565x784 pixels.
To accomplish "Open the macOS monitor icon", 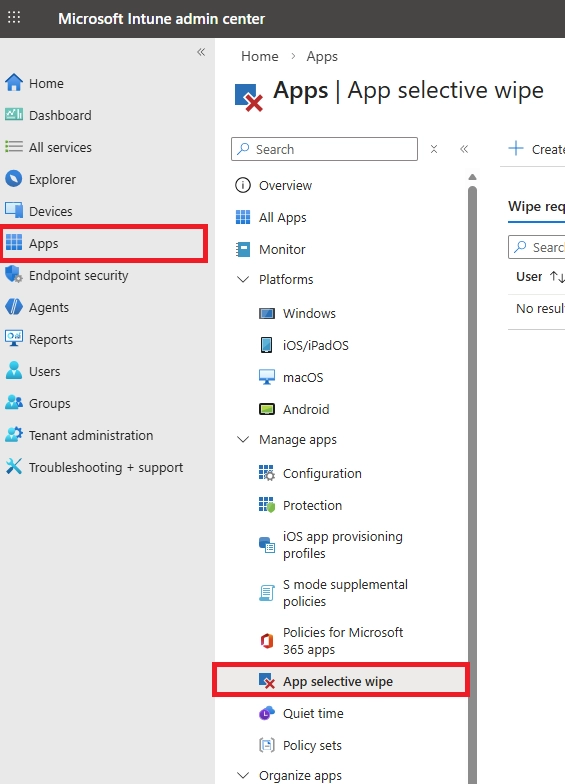I will pyautogui.click(x=267, y=378).
